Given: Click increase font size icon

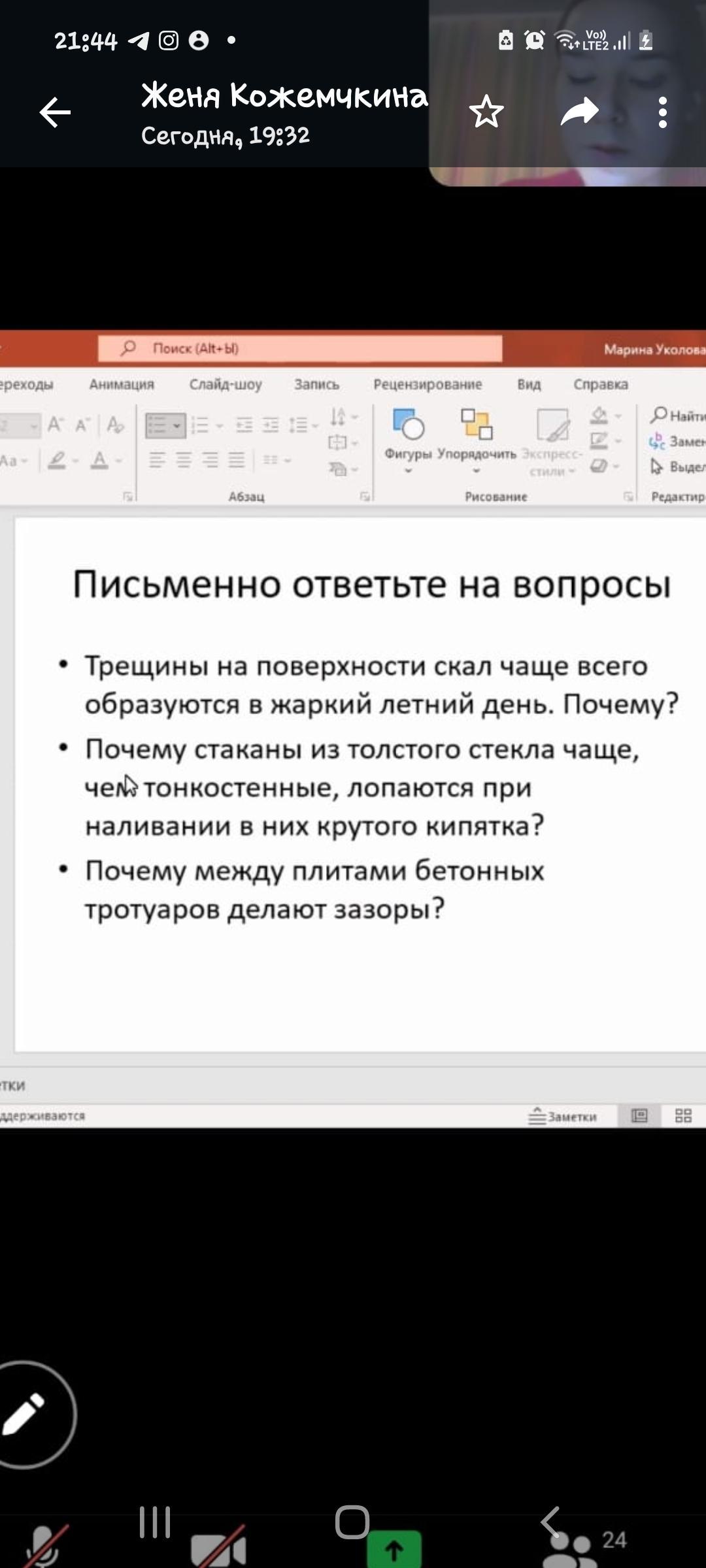Looking at the screenshot, I should (x=56, y=425).
